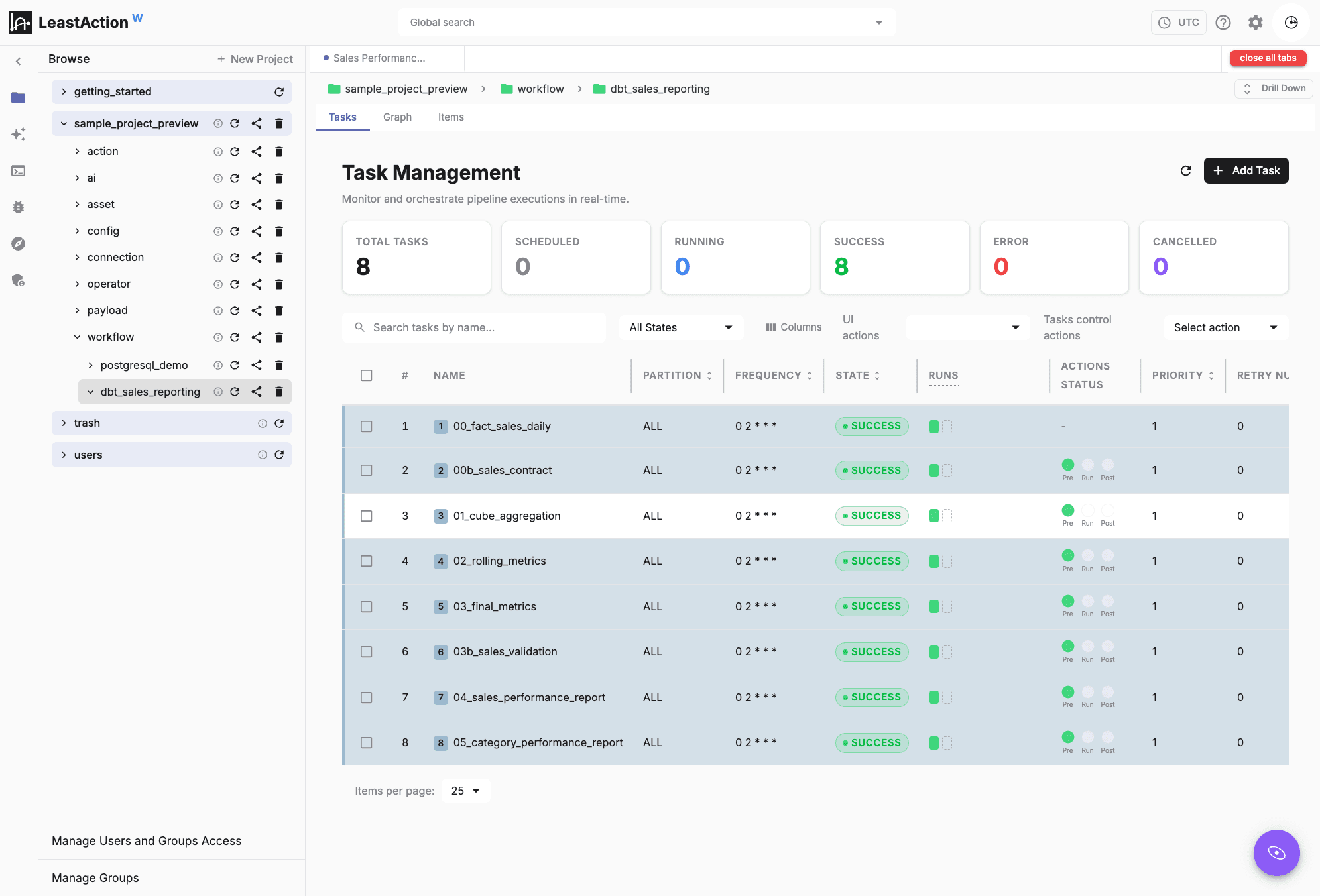Expand the users tree node
Image resolution: width=1320 pixels, height=896 pixels.
coord(64,455)
